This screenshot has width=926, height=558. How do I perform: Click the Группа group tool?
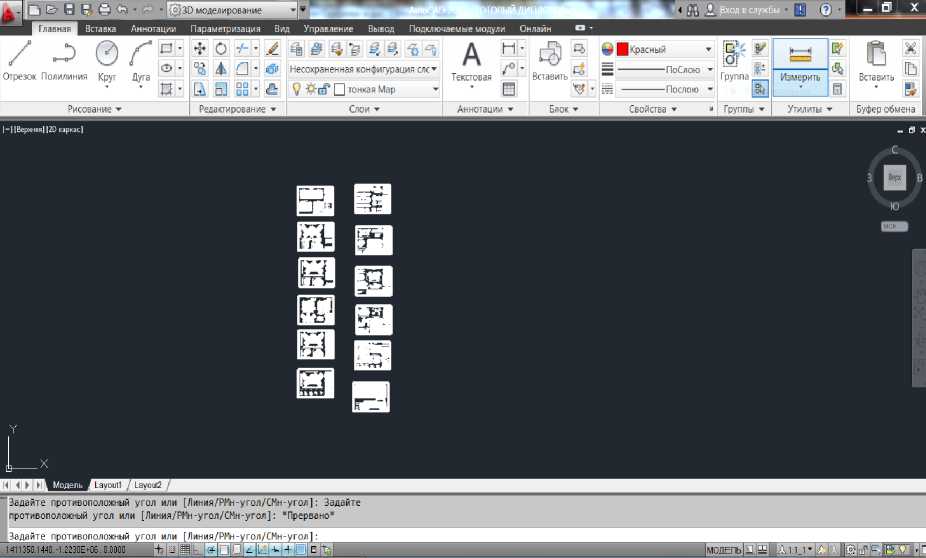pyautogui.click(x=735, y=62)
